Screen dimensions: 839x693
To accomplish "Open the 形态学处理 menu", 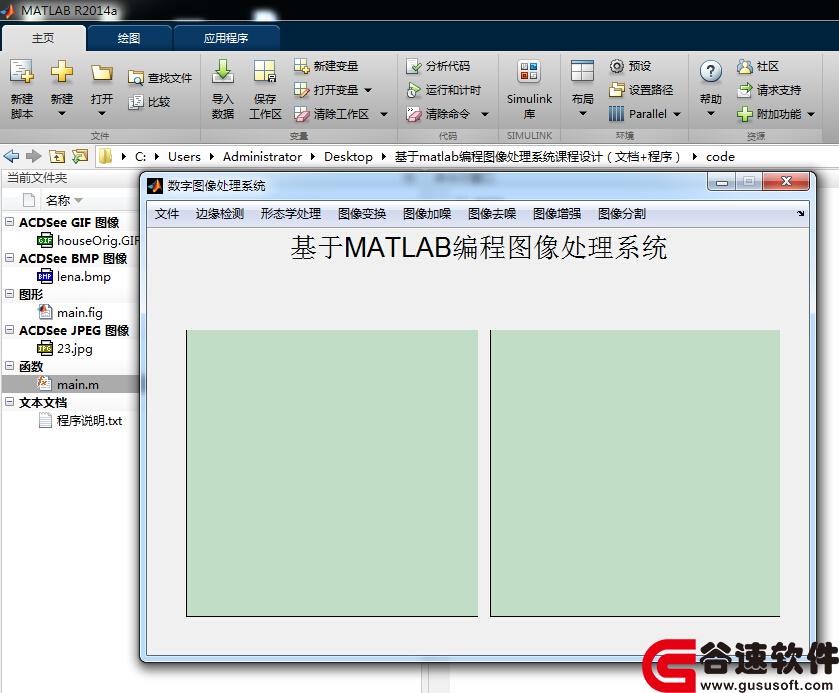I will pyautogui.click(x=291, y=214).
